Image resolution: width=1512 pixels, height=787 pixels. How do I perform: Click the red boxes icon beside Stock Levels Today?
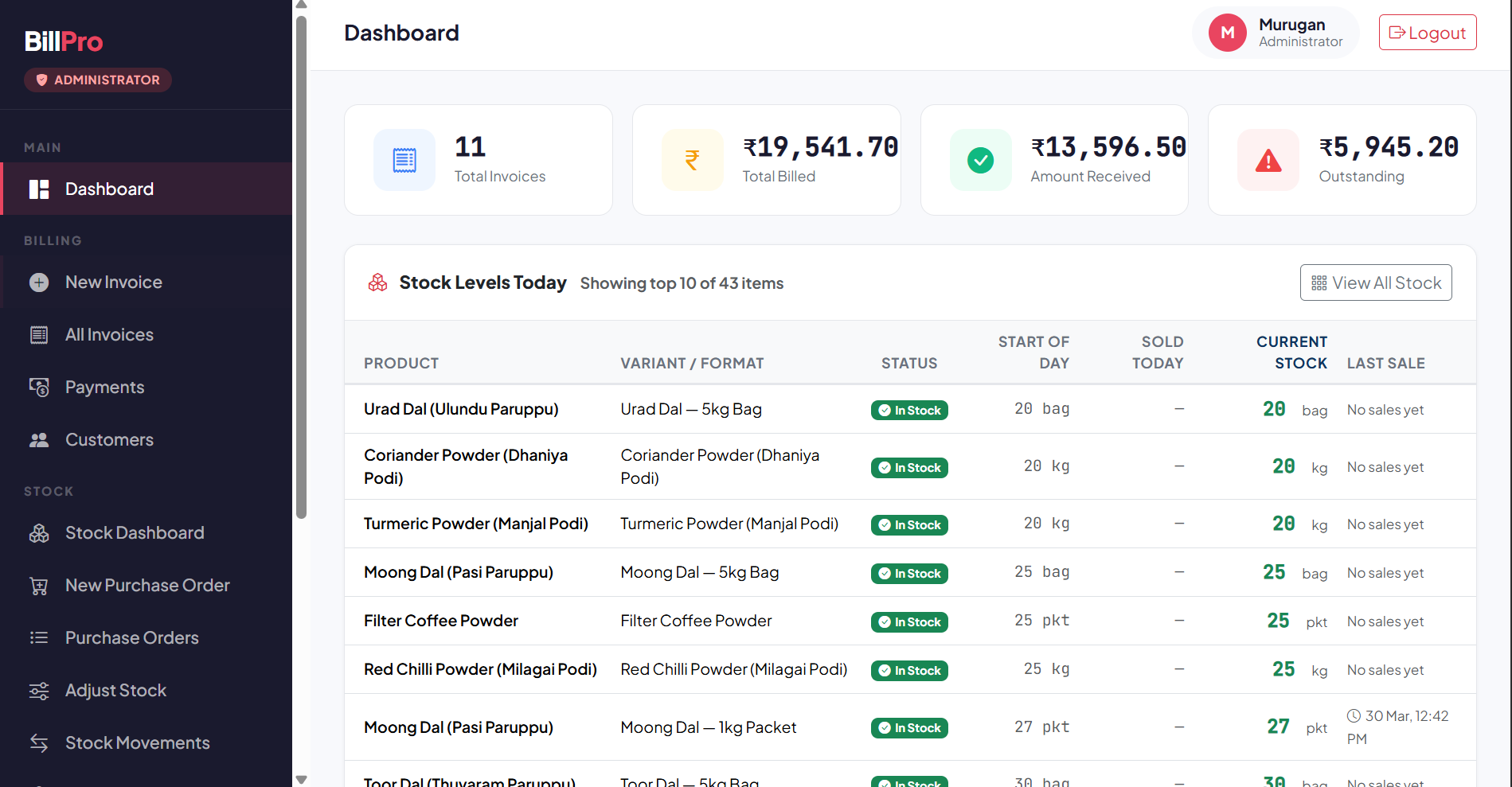(x=377, y=282)
